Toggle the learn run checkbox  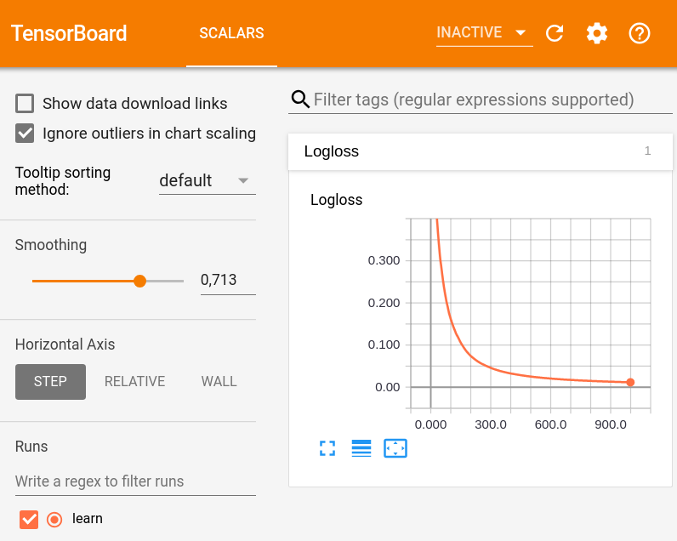tap(29, 519)
